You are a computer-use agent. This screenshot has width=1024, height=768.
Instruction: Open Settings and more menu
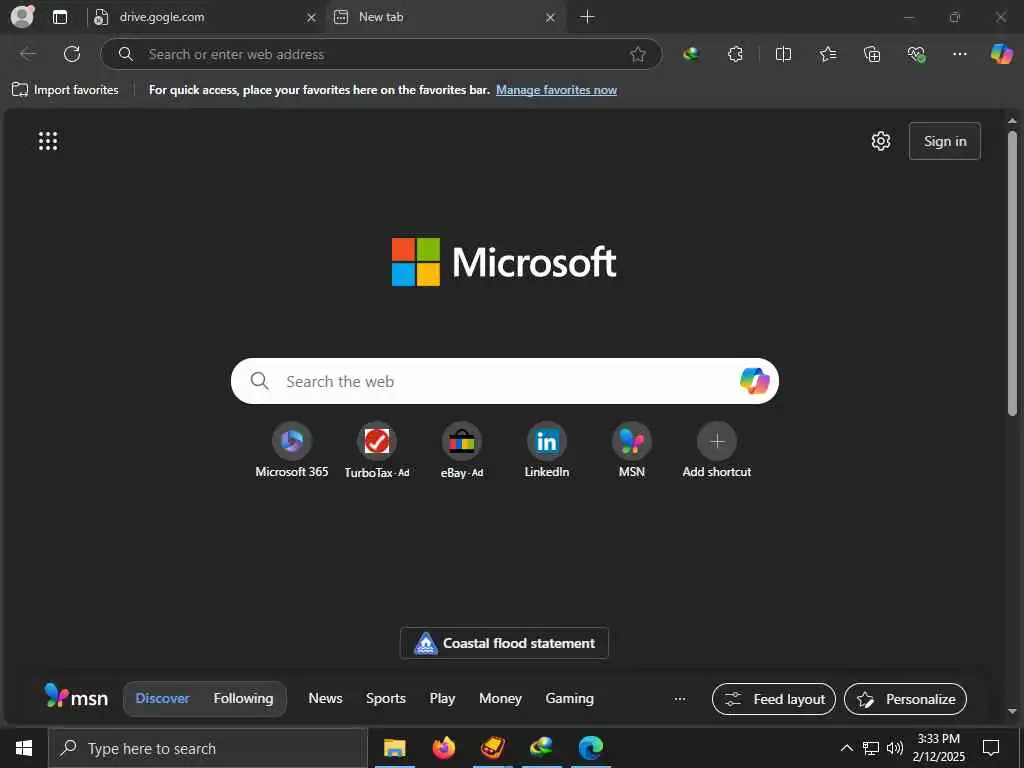[x=959, y=54]
